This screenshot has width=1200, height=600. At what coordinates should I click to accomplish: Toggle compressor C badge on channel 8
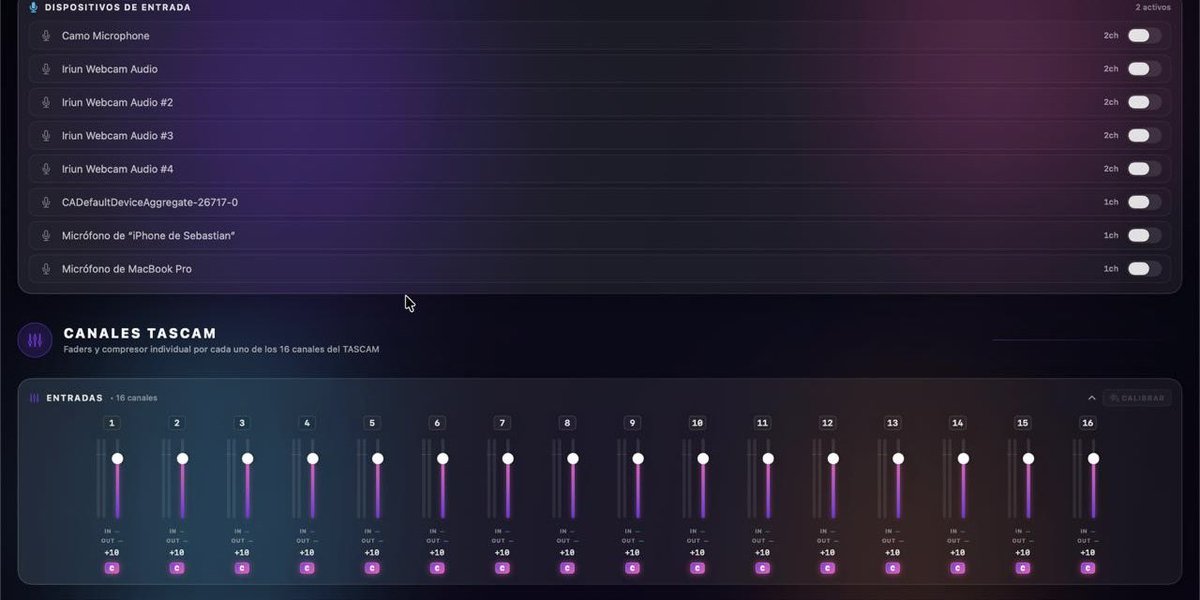[x=567, y=568]
